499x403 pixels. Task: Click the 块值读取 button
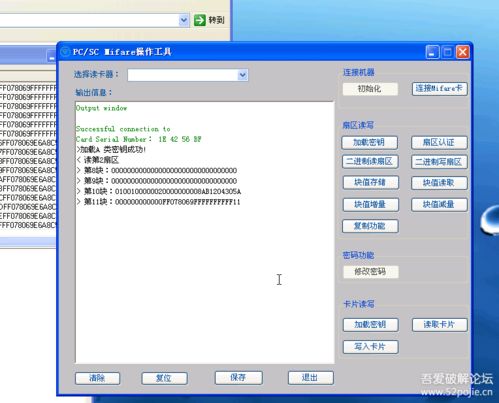point(439,183)
